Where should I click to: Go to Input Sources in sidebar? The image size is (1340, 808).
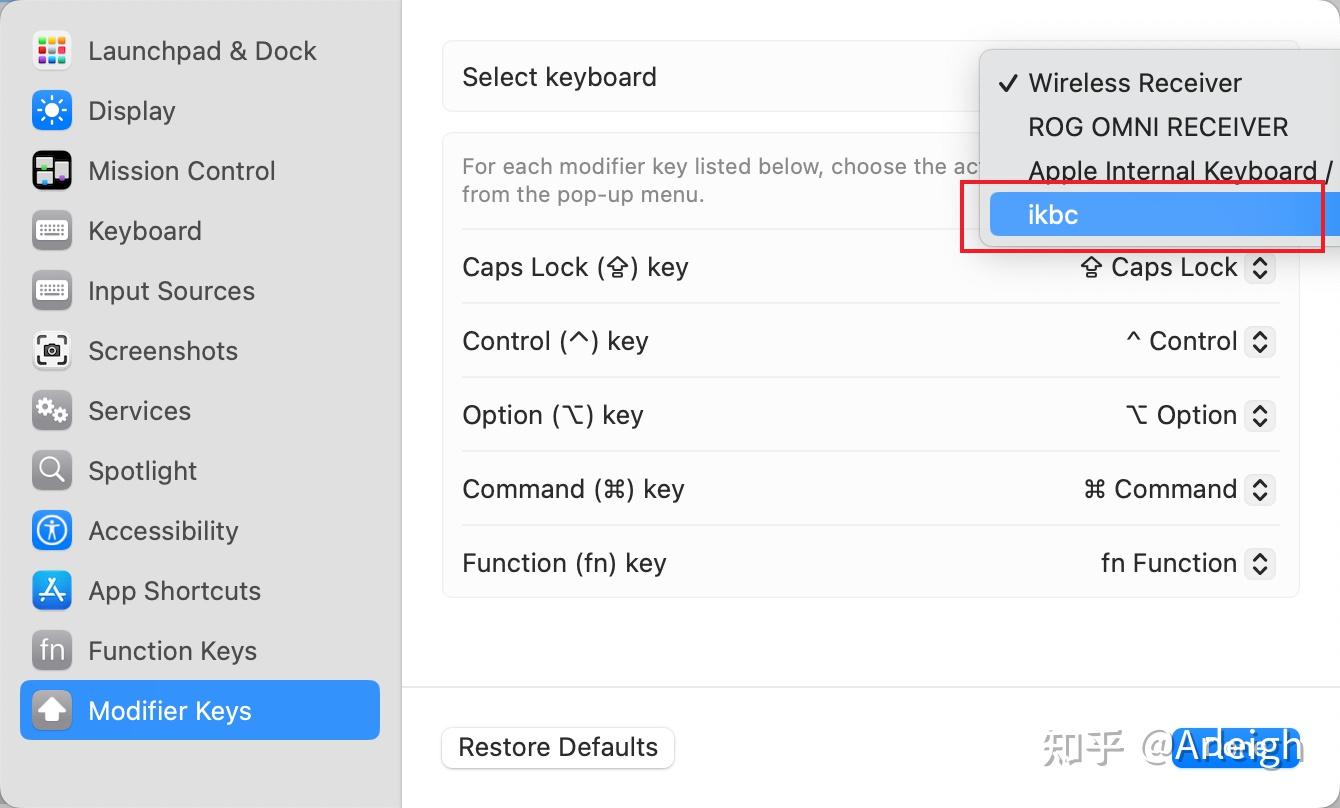click(x=171, y=291)
